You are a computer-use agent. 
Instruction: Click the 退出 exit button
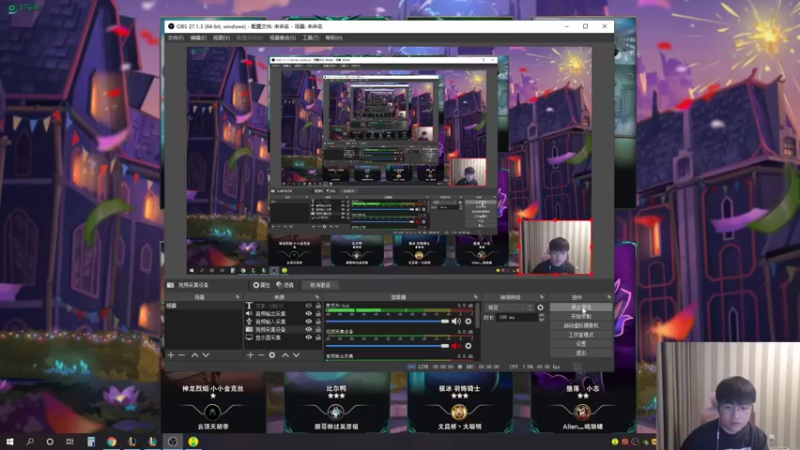(581, 353)
